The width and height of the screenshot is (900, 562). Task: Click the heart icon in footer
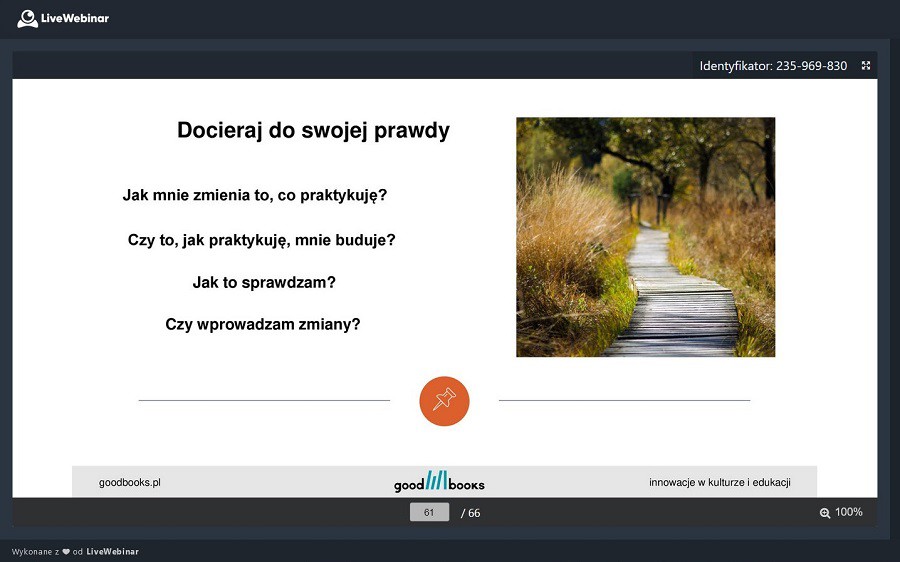click(x=66, y=552)
